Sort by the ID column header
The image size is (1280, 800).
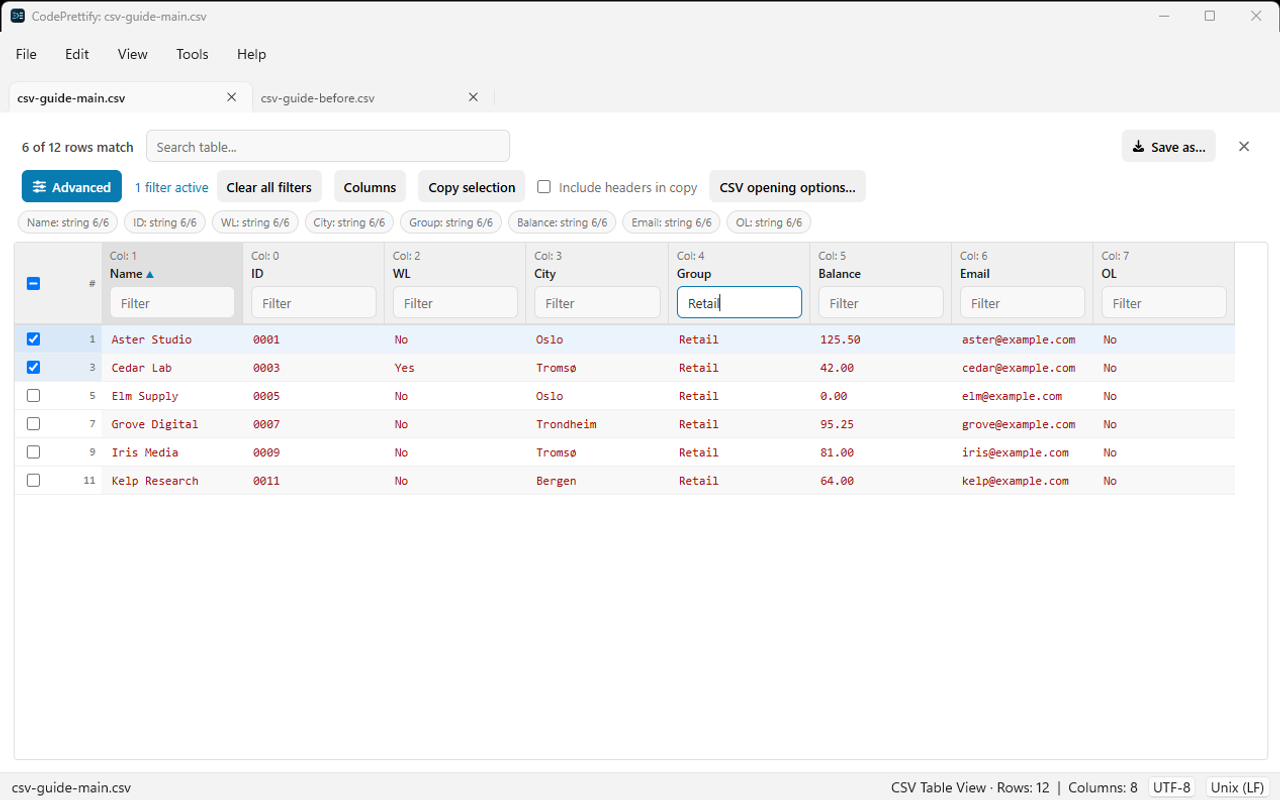(x=258, y=274)
